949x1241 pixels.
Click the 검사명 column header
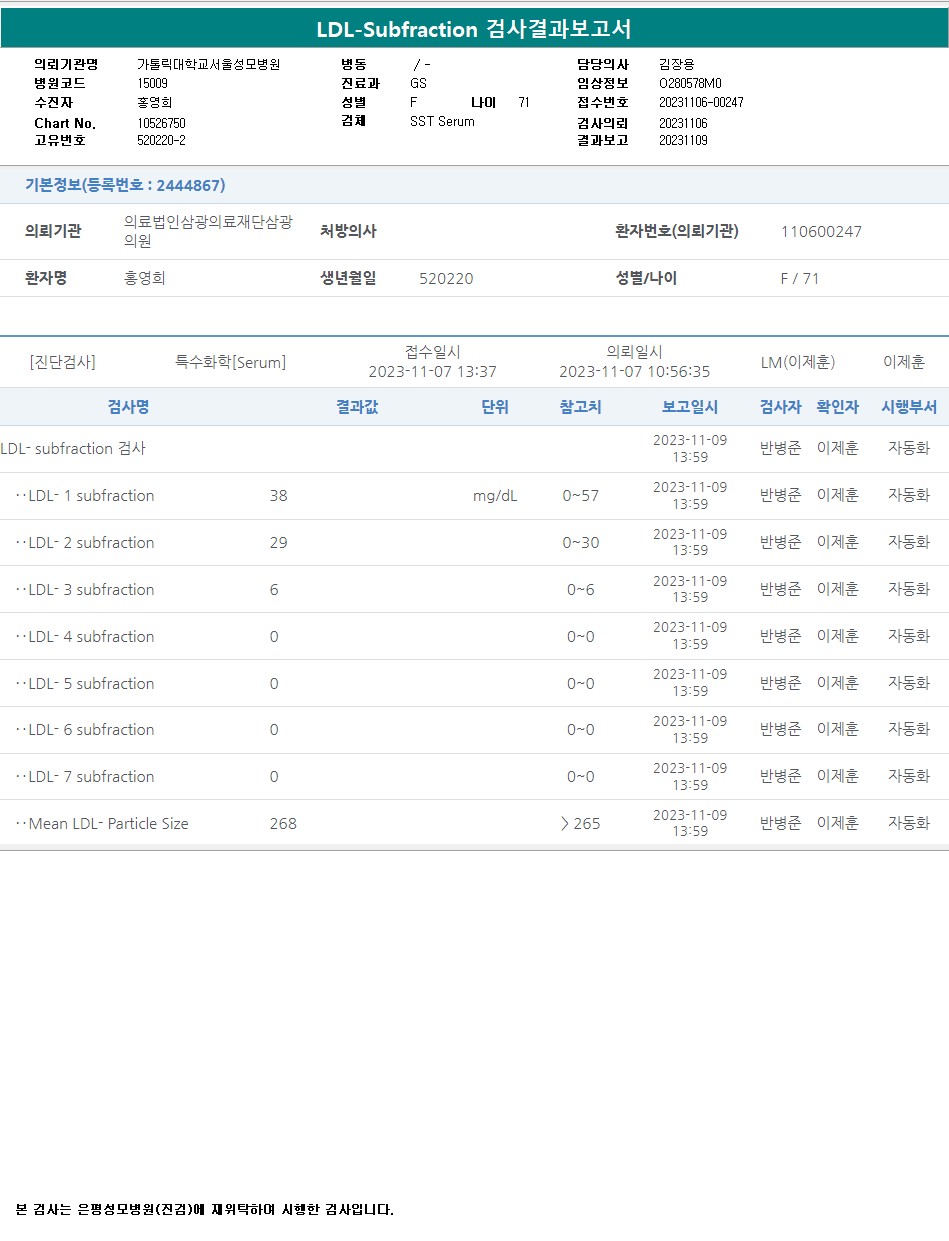[128, 407]
